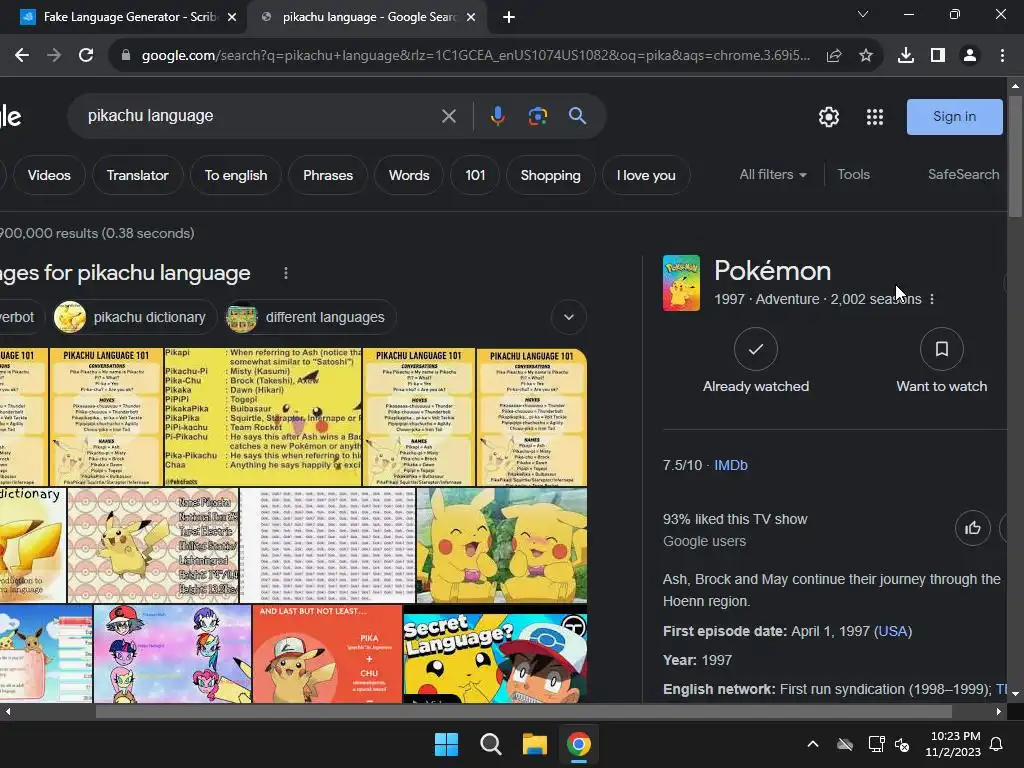Open the clock and date in taskbar
The width and height of the screenshot is (1024, 768).
pyautogui.click(x=955, y=744)
